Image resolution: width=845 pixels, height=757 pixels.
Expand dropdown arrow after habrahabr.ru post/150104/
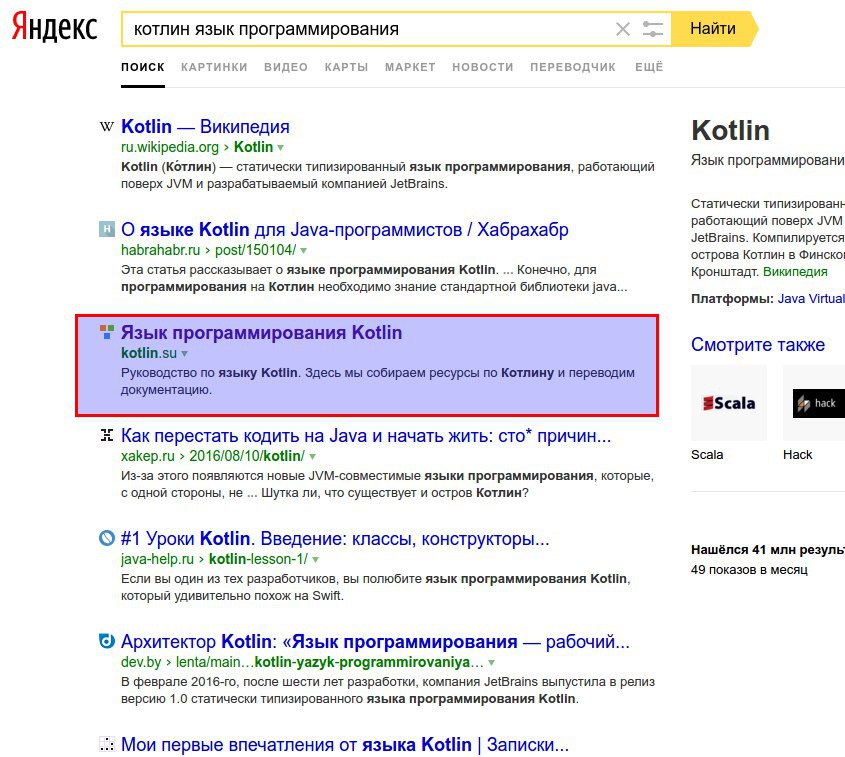[303, 251]
